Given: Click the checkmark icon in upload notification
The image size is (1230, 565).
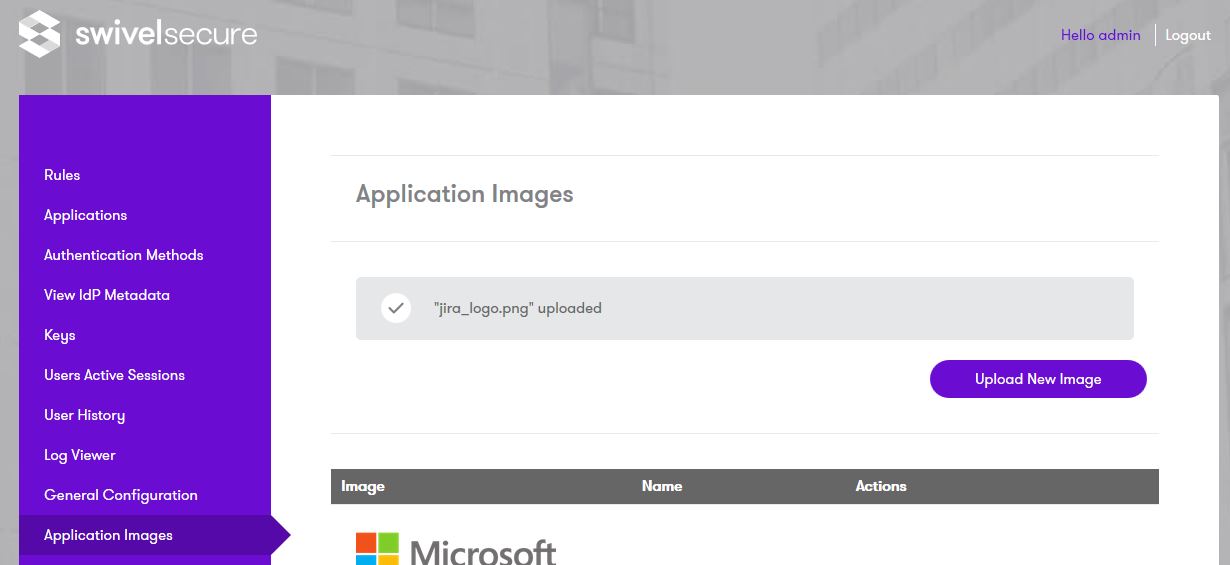Looking at the screenshot, I should tap(396, 308).
